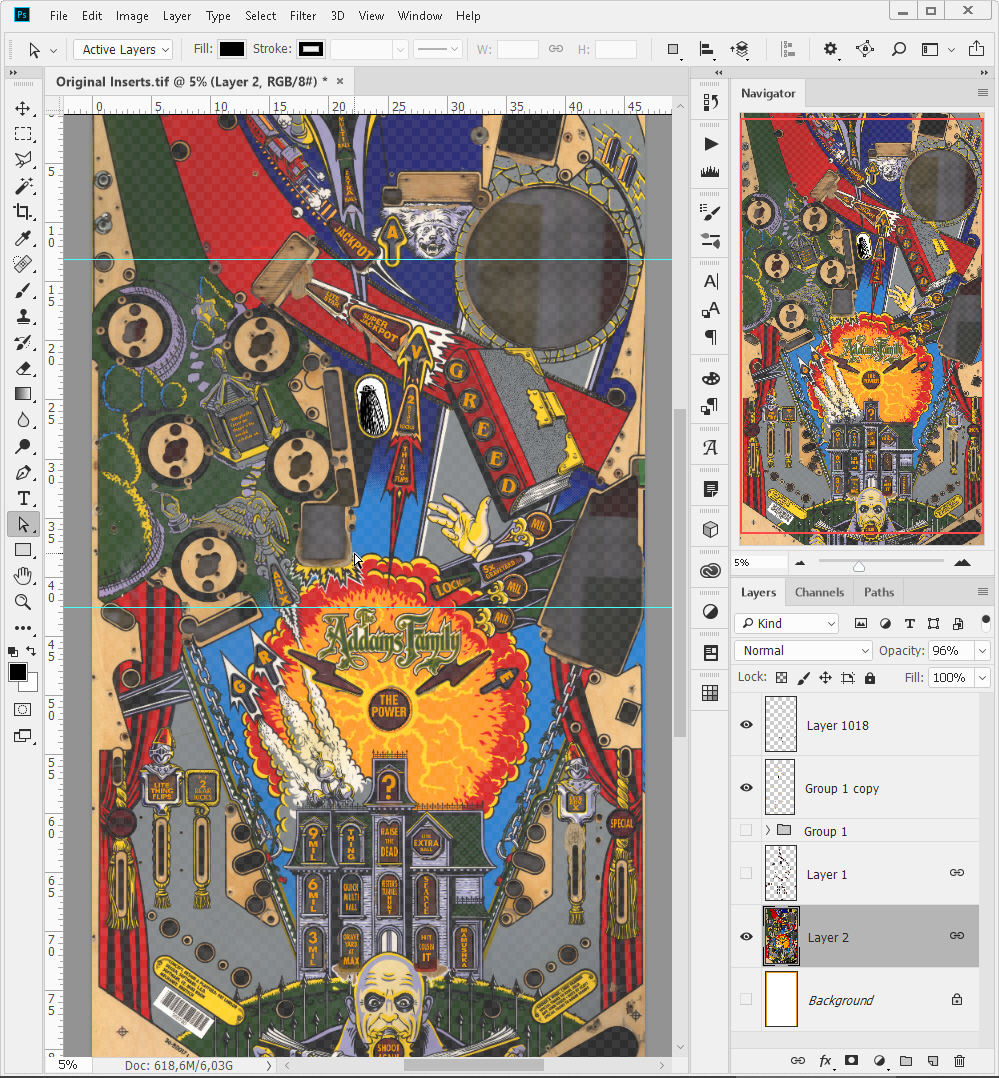Select the Zoom tool
Image resolution: width=999 pixels, height=1078 pixels.
22,602
